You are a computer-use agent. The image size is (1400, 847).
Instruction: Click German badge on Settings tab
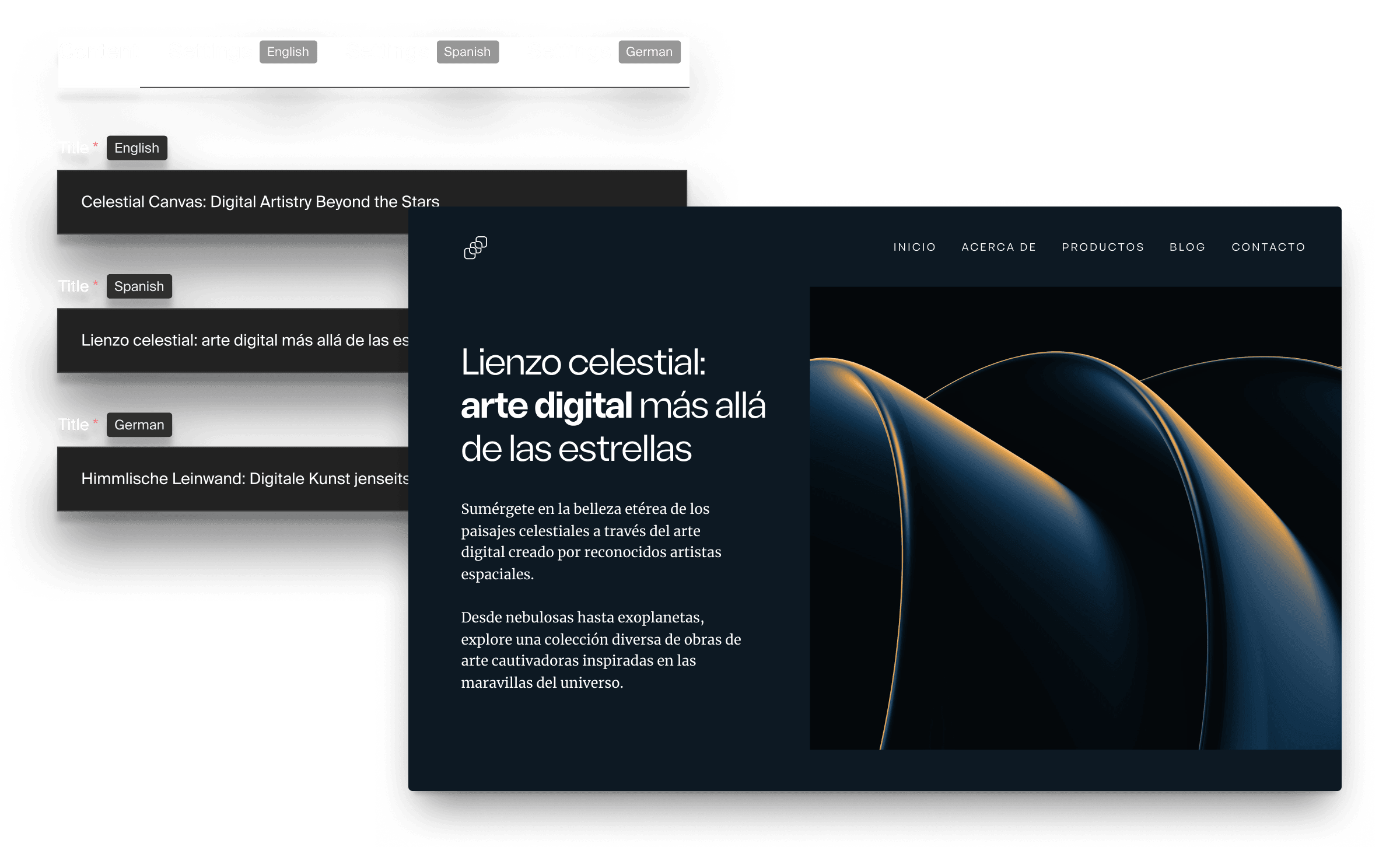pyautogui.click(x=648, y=53)
